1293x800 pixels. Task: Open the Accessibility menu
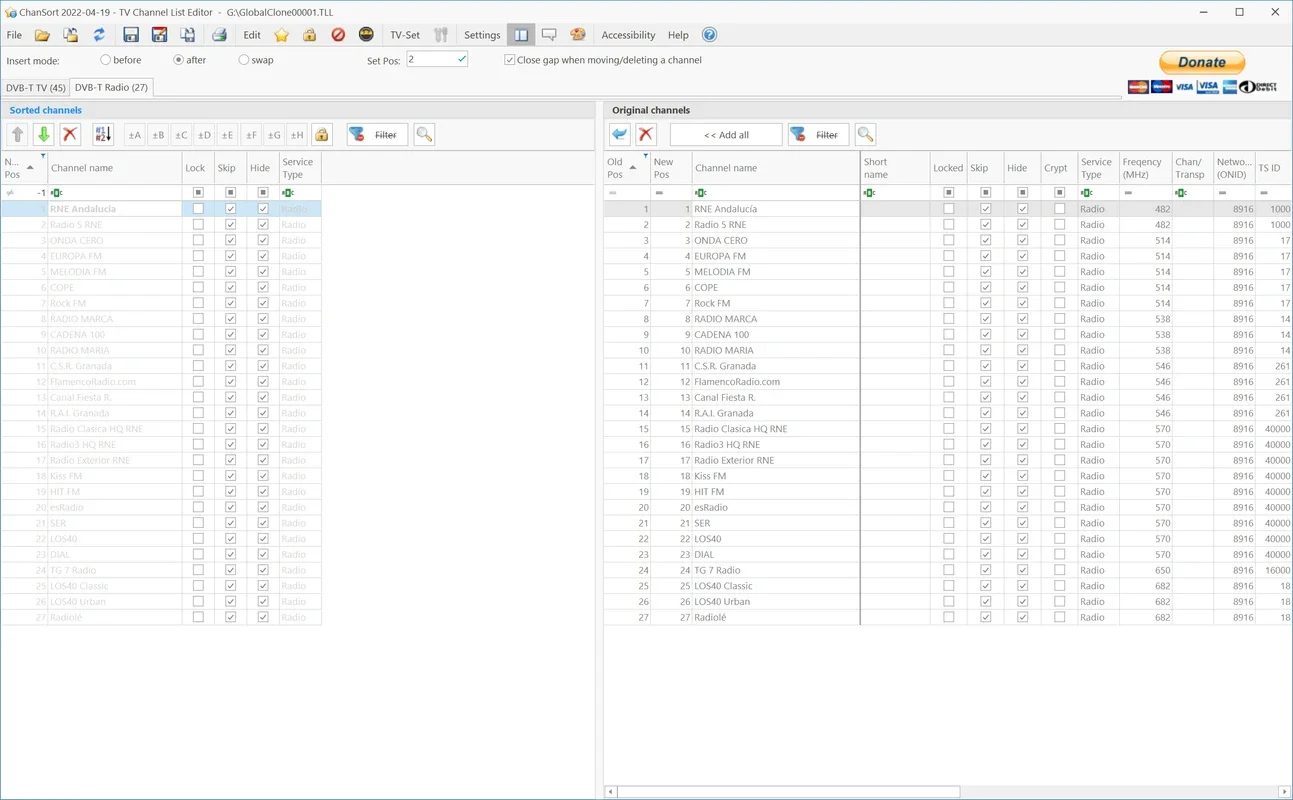click(628, 35)
